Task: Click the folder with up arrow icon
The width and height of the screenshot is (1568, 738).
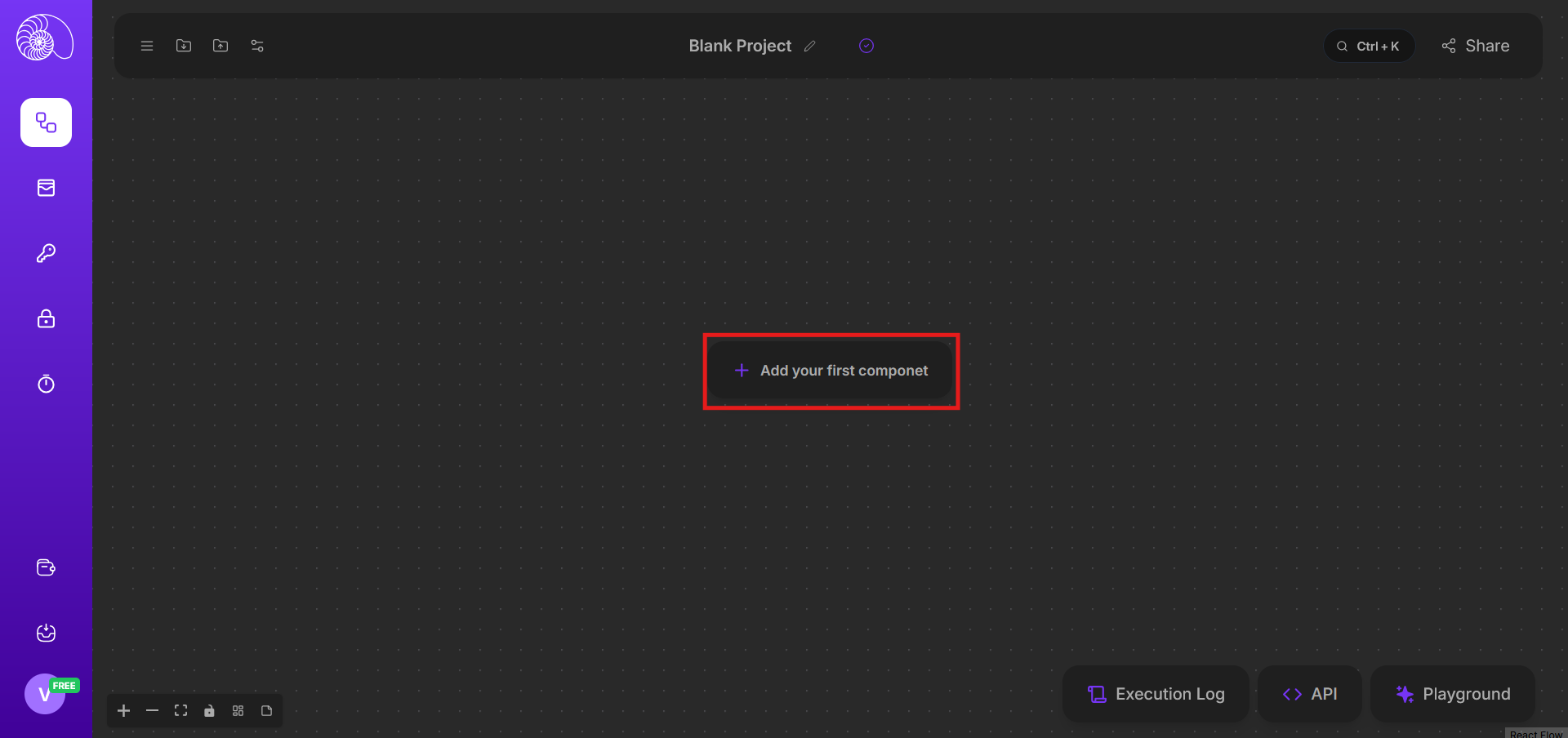Action: tap(220, 46)
